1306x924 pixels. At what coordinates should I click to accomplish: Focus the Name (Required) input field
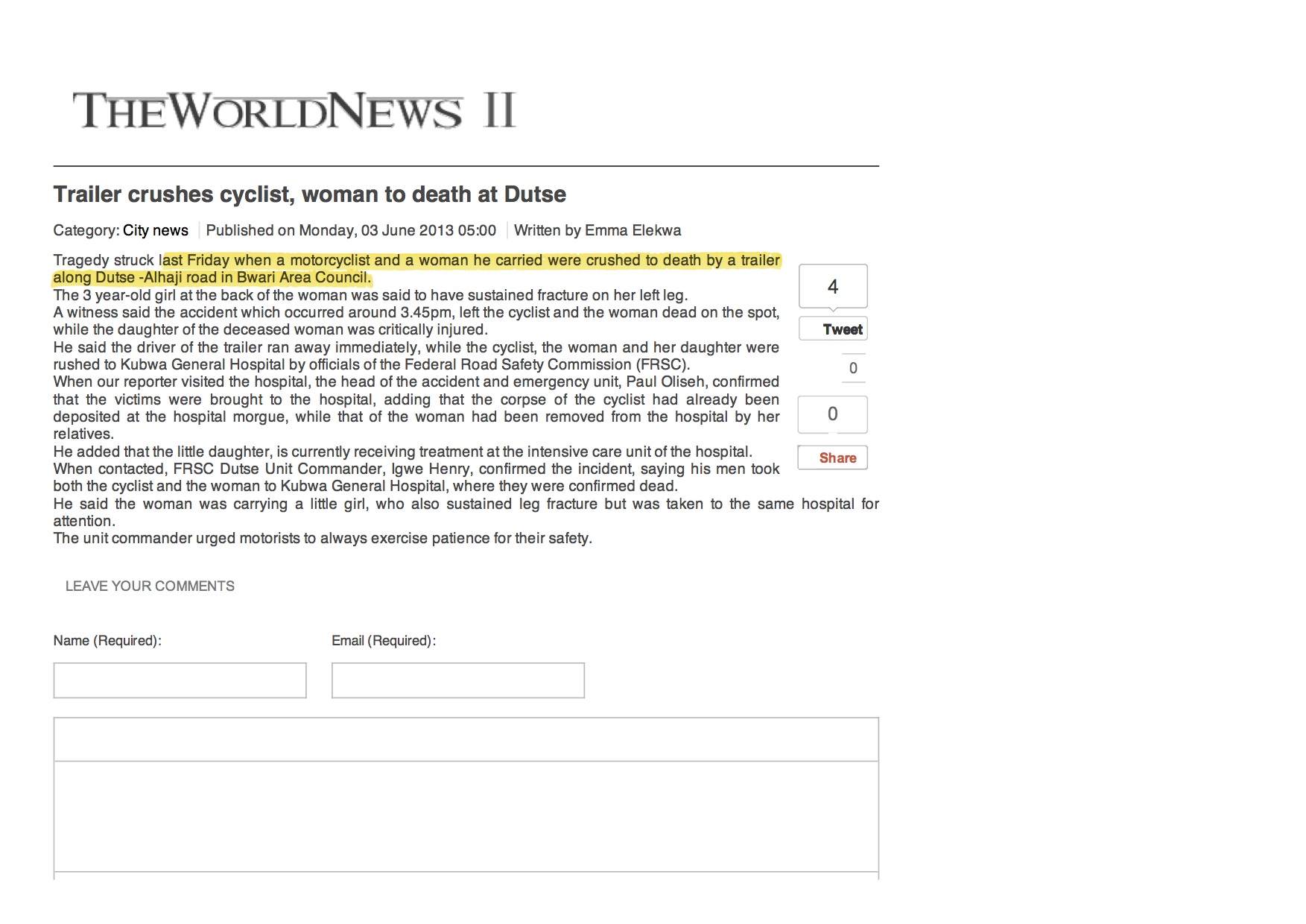(x=180, y=680)
